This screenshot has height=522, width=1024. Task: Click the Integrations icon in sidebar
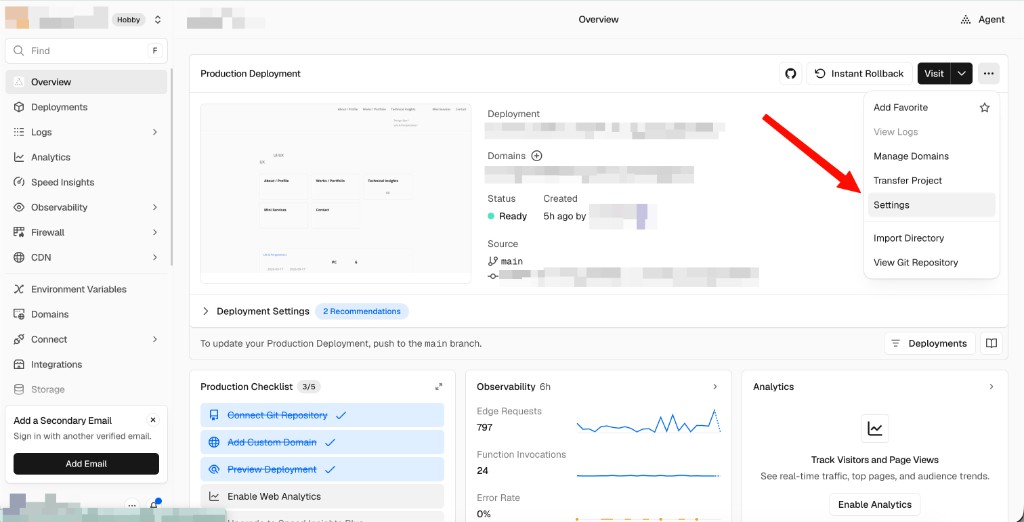pyautogui.click(x=19, y=365)
